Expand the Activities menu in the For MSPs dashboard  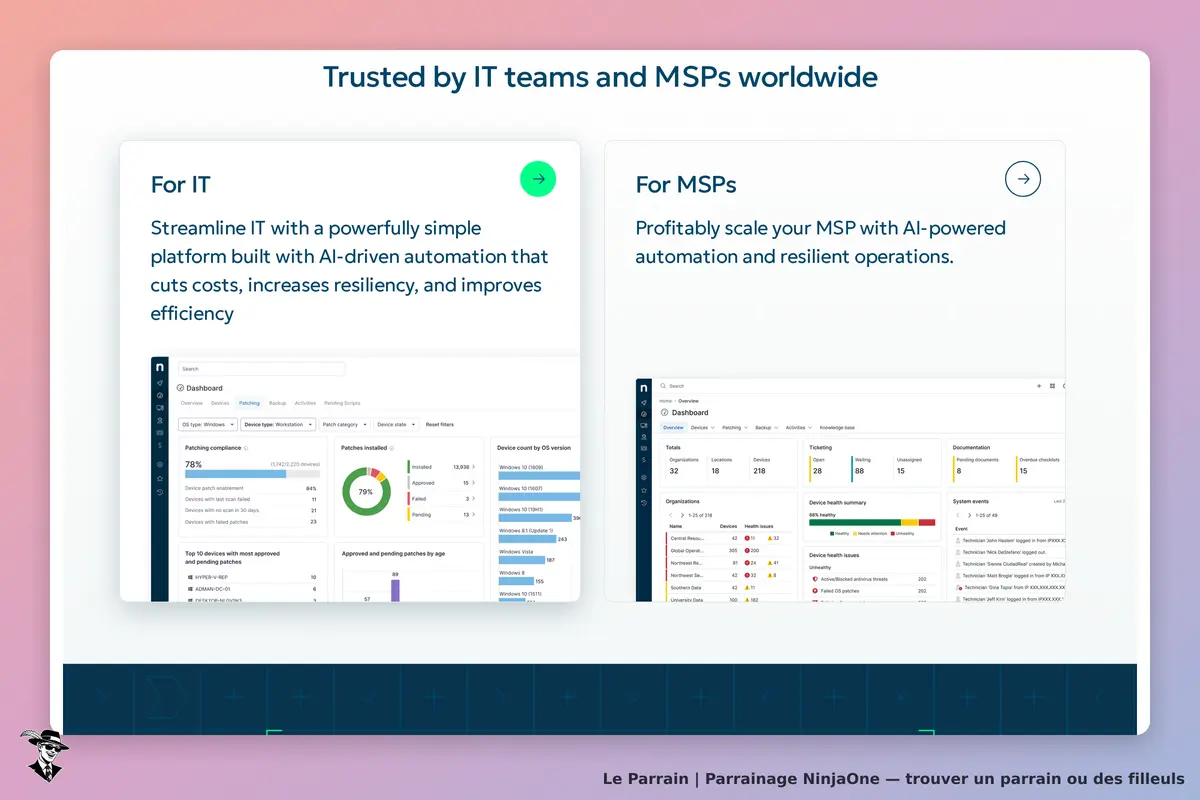[797, 427]
